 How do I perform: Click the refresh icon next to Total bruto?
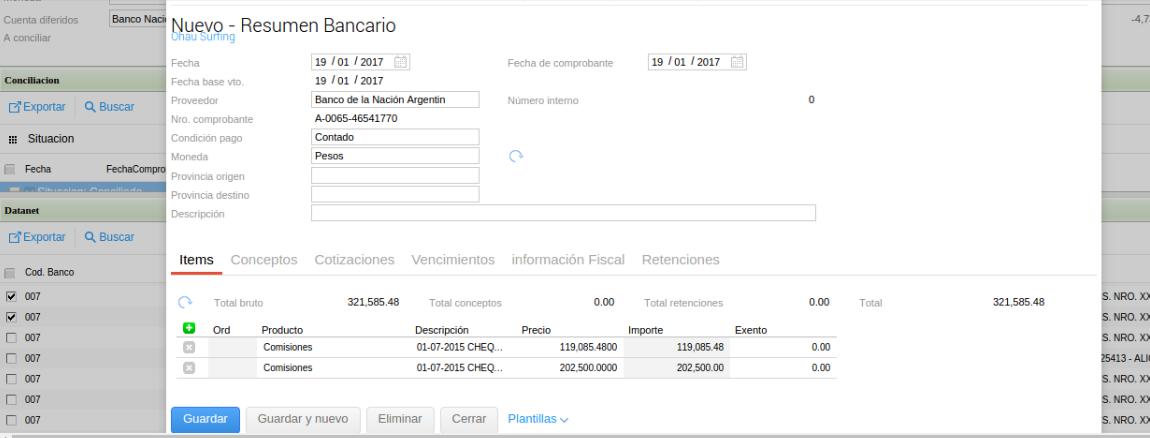click(x=185, y=302)
